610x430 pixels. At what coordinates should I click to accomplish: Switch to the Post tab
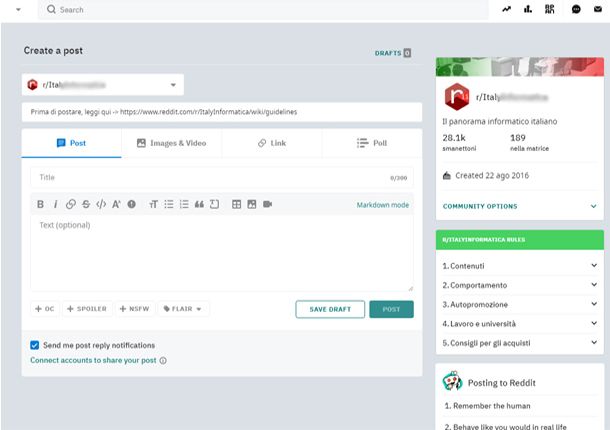pos(71,143)
